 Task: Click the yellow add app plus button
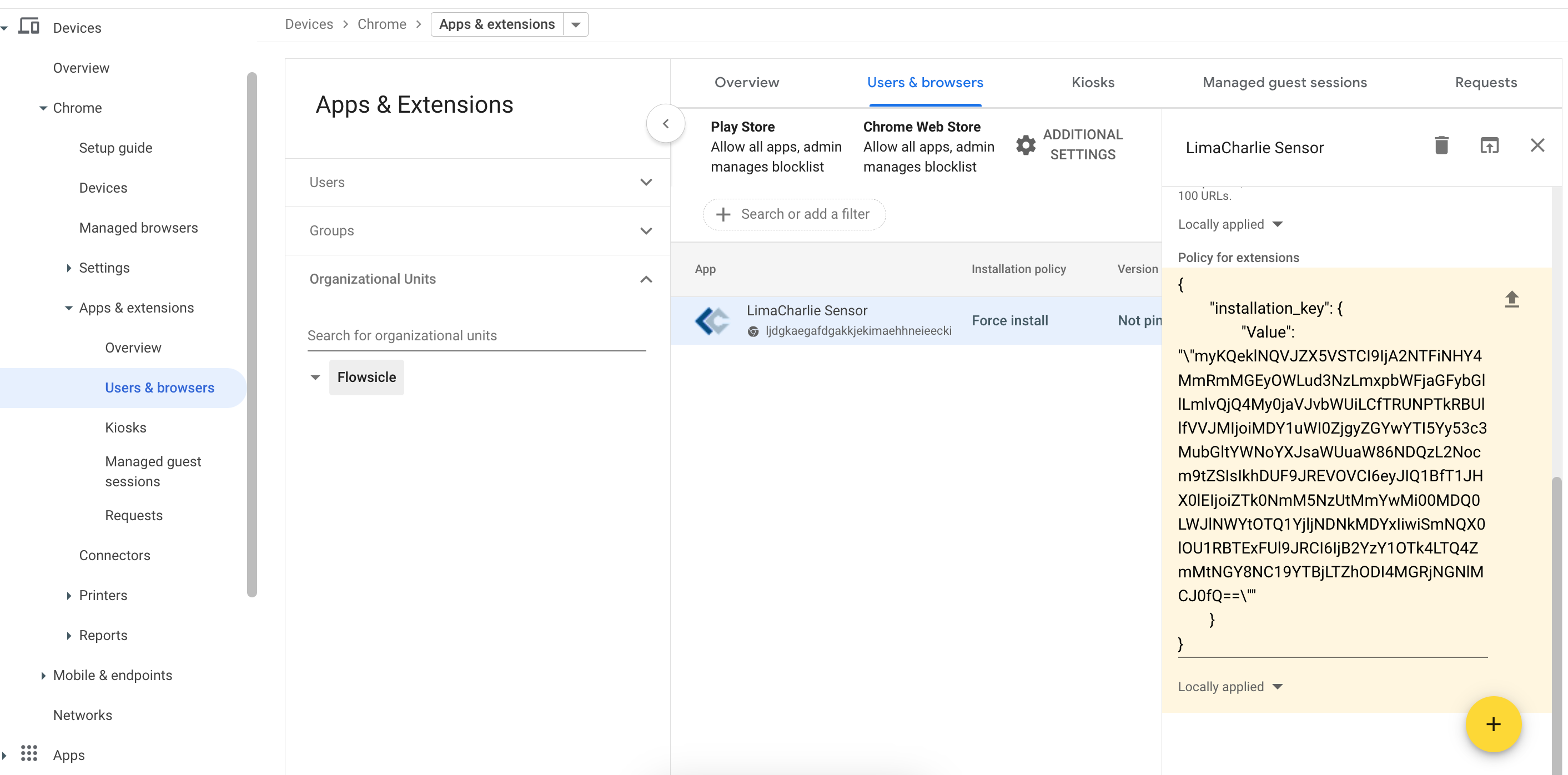click(x=1493, y=724)
